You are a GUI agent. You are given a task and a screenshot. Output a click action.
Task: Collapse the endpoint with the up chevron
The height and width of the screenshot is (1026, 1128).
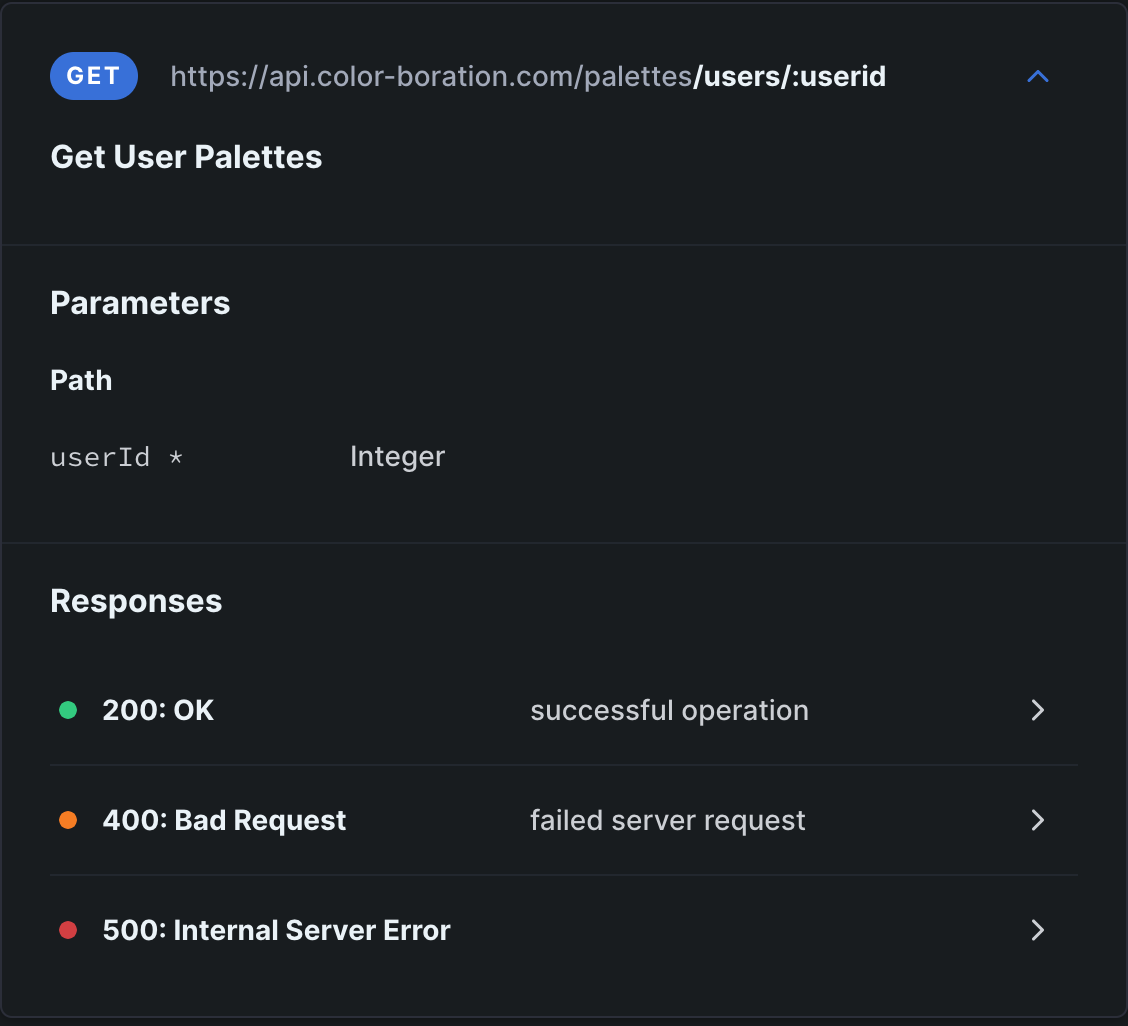pos(1038,76)
